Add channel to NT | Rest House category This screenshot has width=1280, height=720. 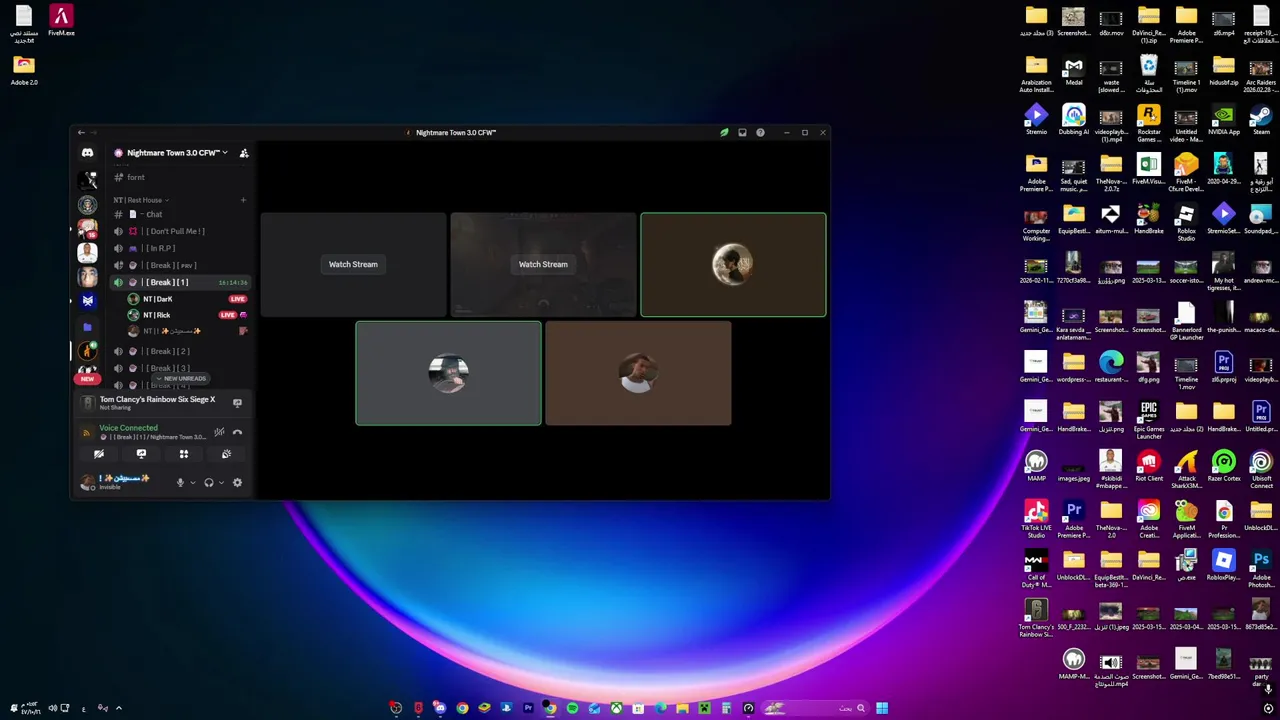(x=243, y=200)
